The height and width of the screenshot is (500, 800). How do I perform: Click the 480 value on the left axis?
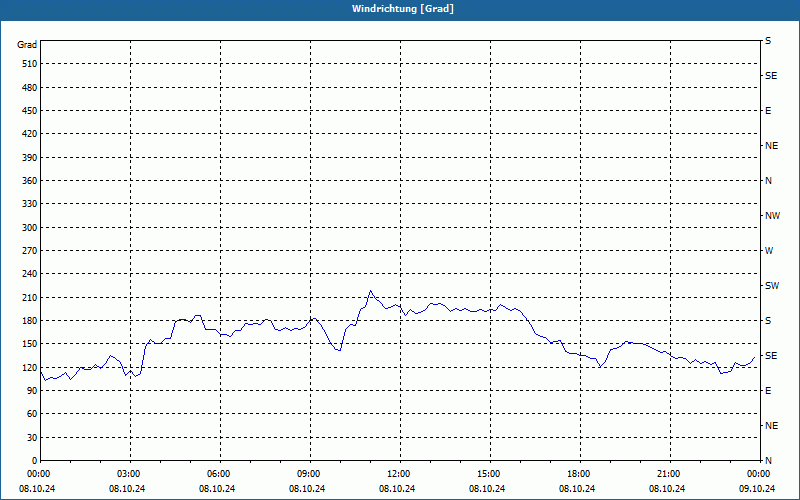30,88
